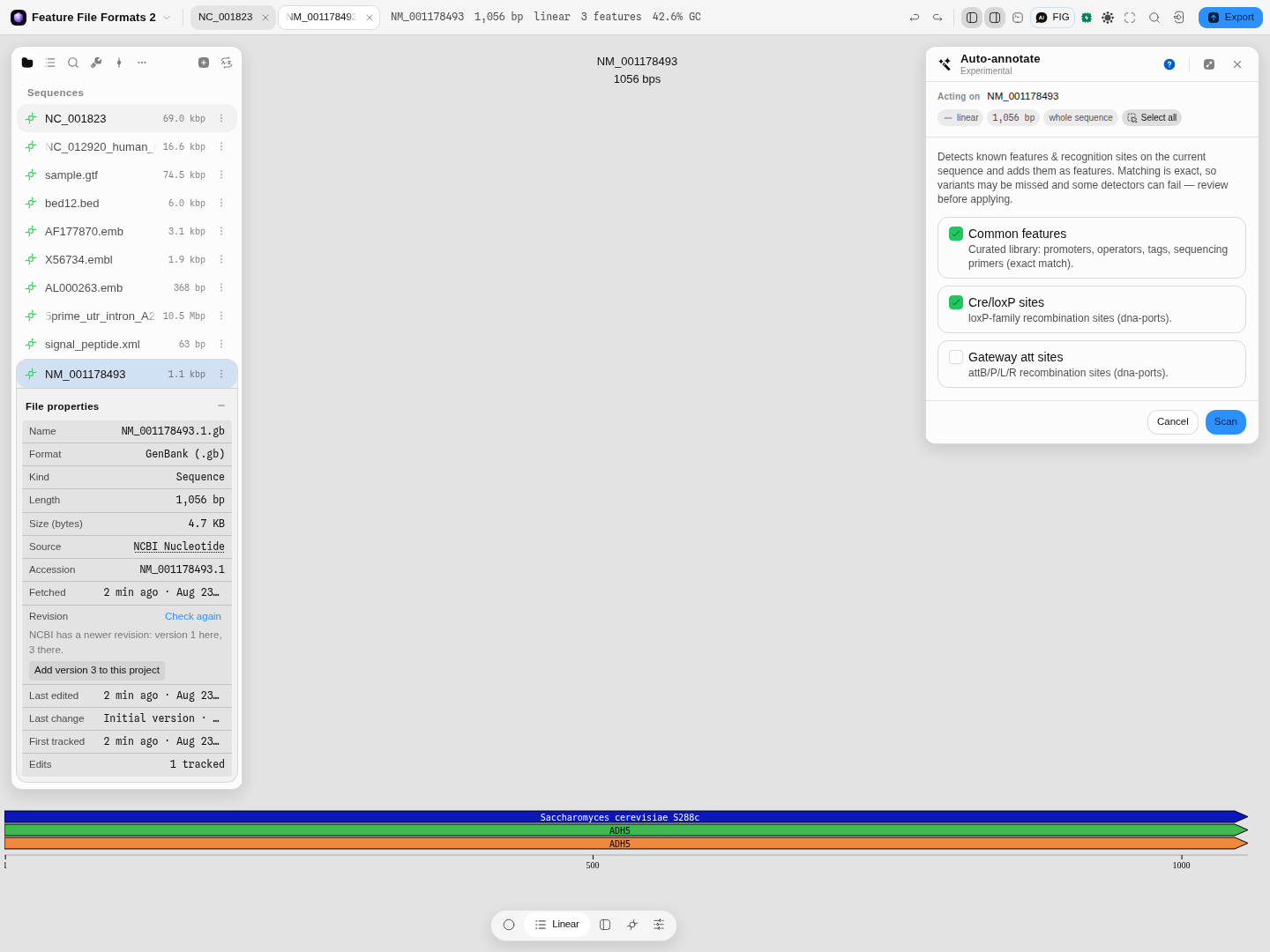Undo the last action
1270x952 pixels.
(x=915, y=18)
